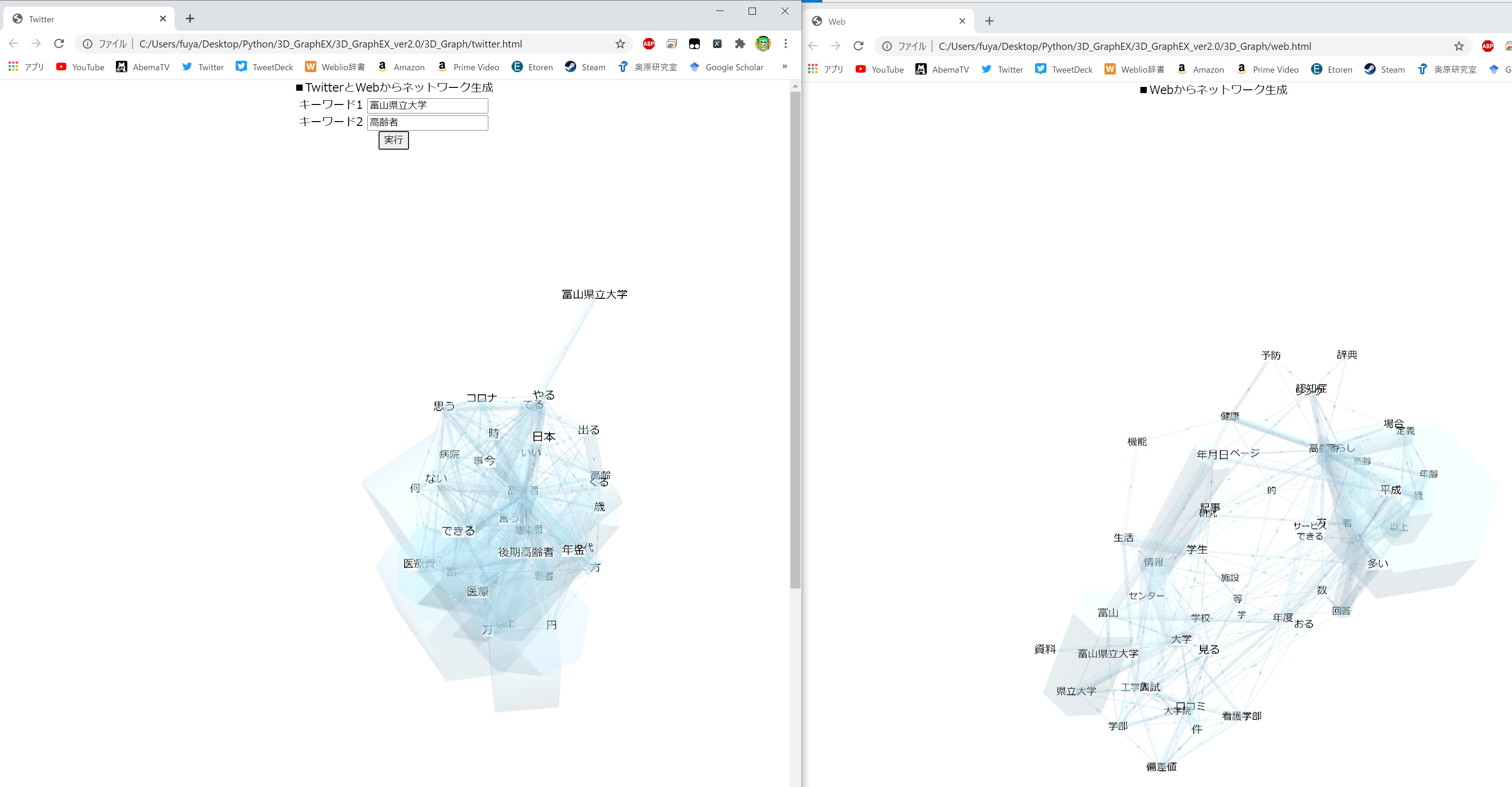The width and height of the screenshot is (1512, 787).
Task: Click the left page's vertical scrollbar thumb
Action: coord(795,341)
